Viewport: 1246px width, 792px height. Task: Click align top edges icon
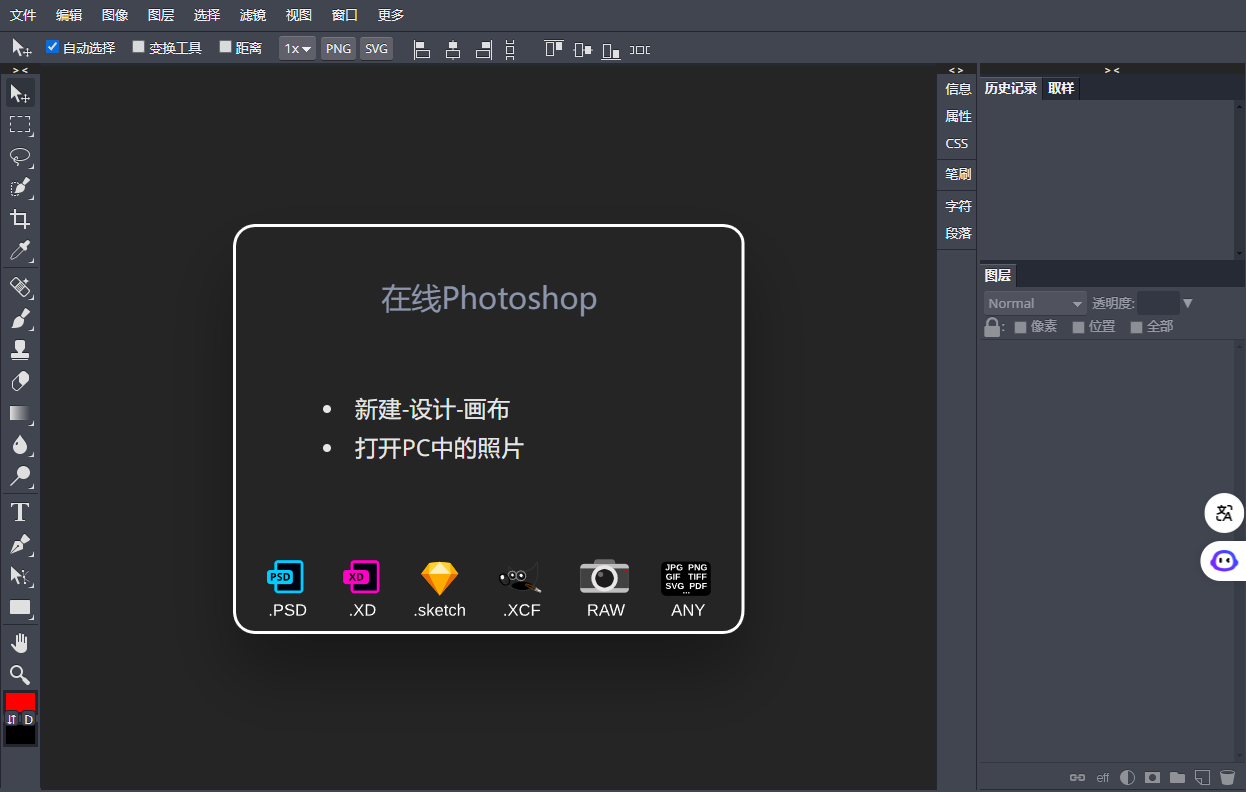point(553,49)
